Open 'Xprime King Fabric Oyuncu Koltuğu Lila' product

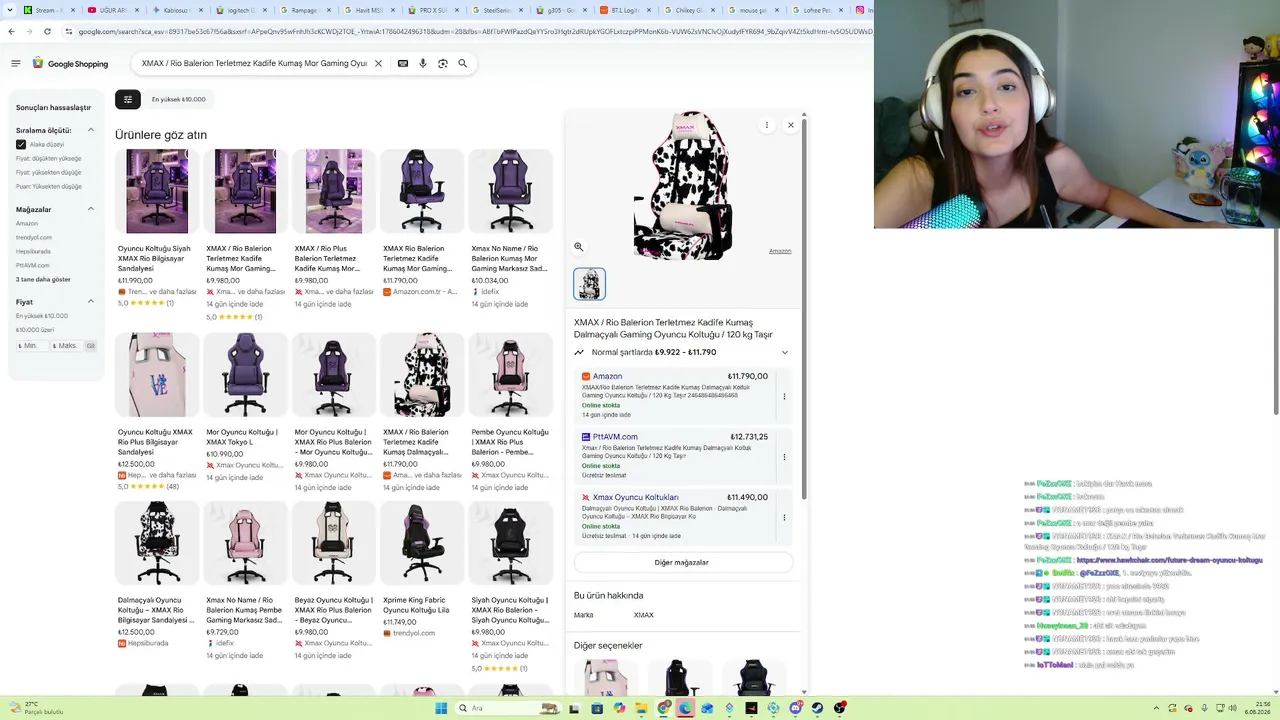[x=422, y=570]
